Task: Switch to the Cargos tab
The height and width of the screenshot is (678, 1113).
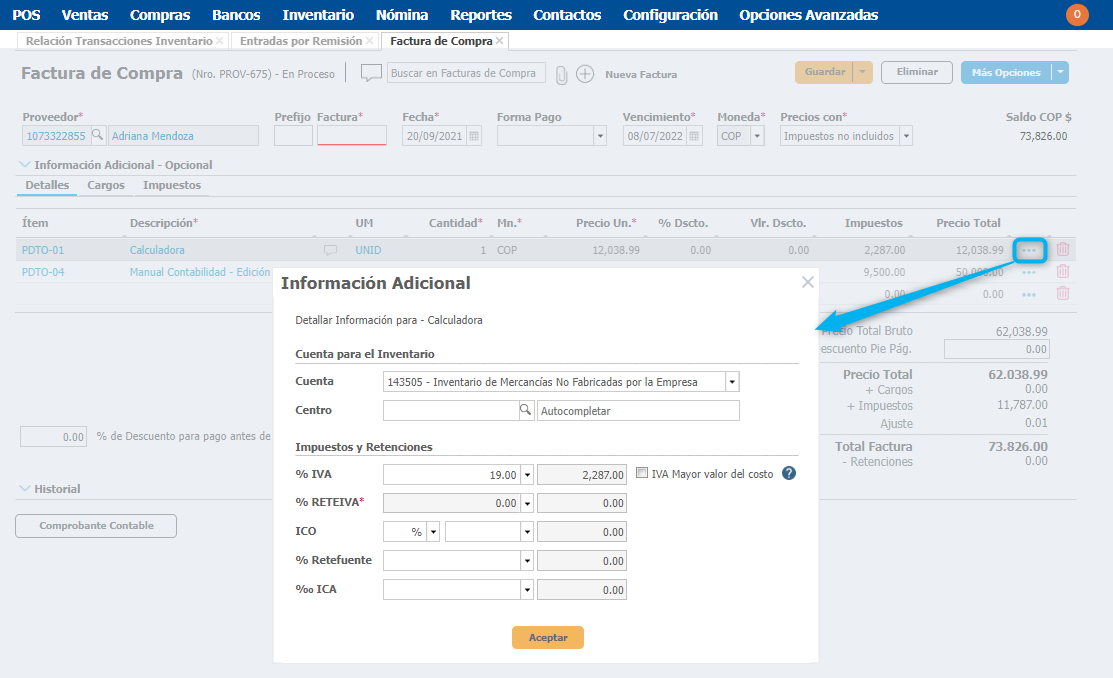Action: click(x=106, y=185)
